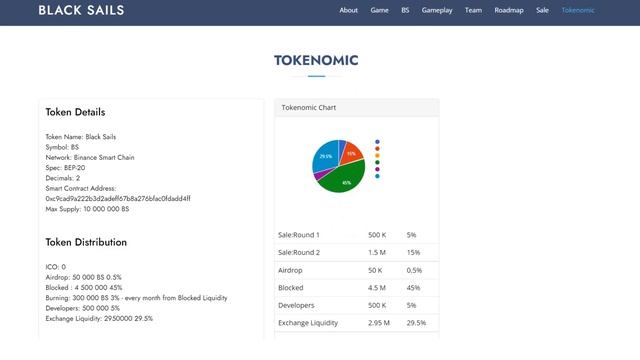Image resolution: width=640 pixels, height=360 pixels.
Task: Click the Developers: 500 000 5% line
Action: [x=83, y=308]
